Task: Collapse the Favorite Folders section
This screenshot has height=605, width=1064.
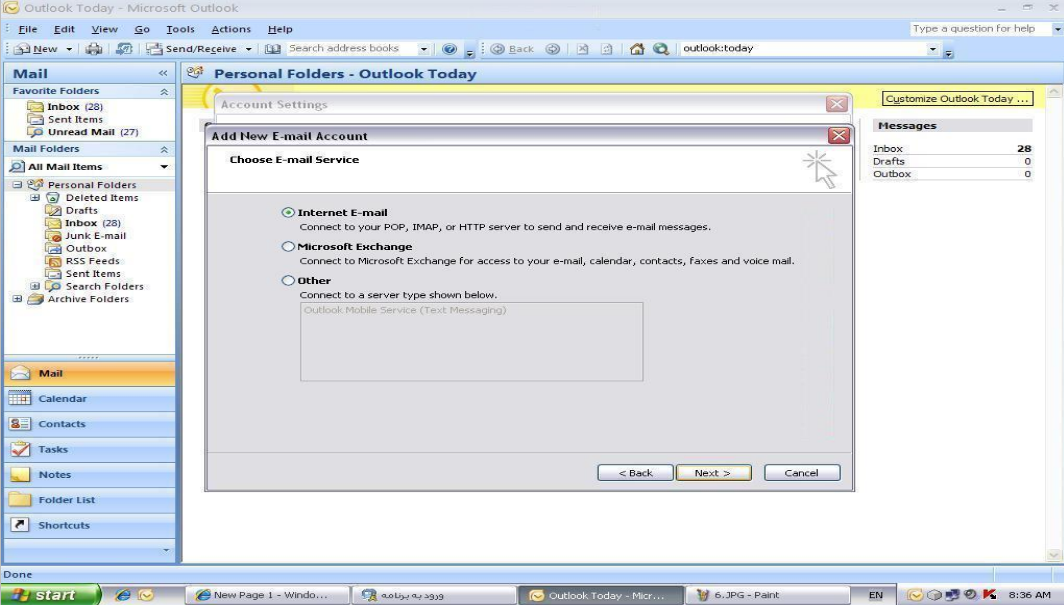Action: tap(164, 92)
